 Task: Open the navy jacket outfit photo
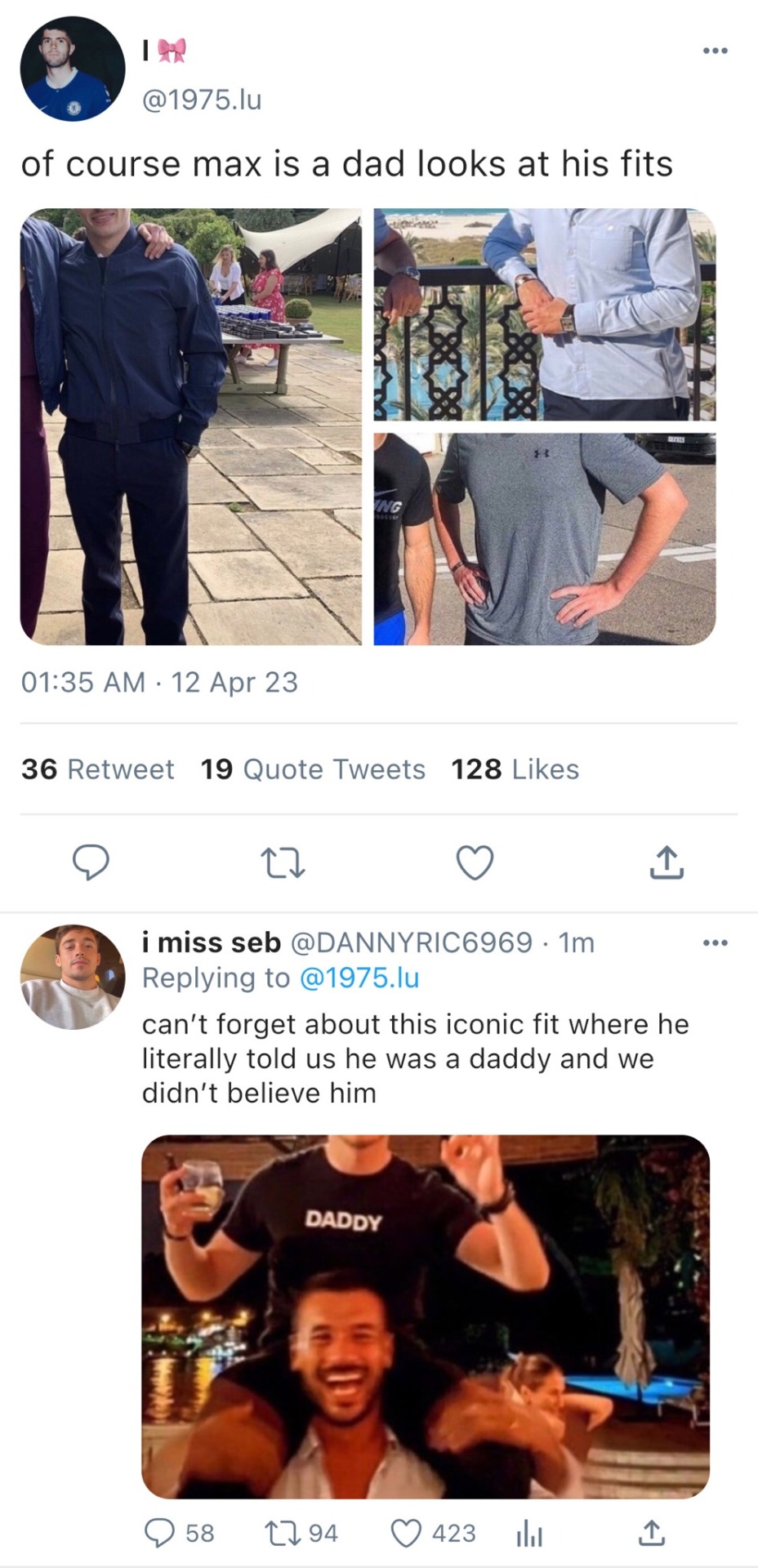coord(190,426)
